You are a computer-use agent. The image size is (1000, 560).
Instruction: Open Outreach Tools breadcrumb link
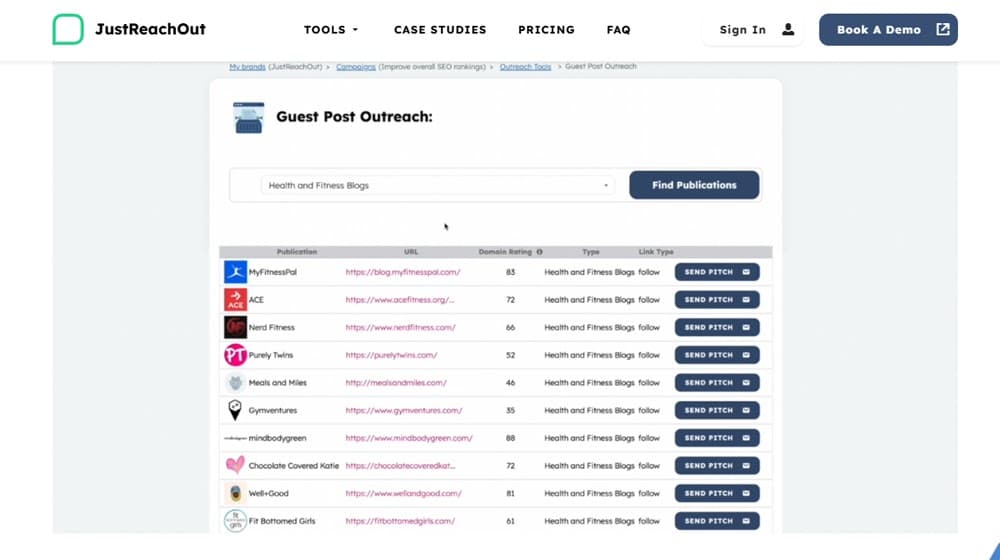point(526,66)
